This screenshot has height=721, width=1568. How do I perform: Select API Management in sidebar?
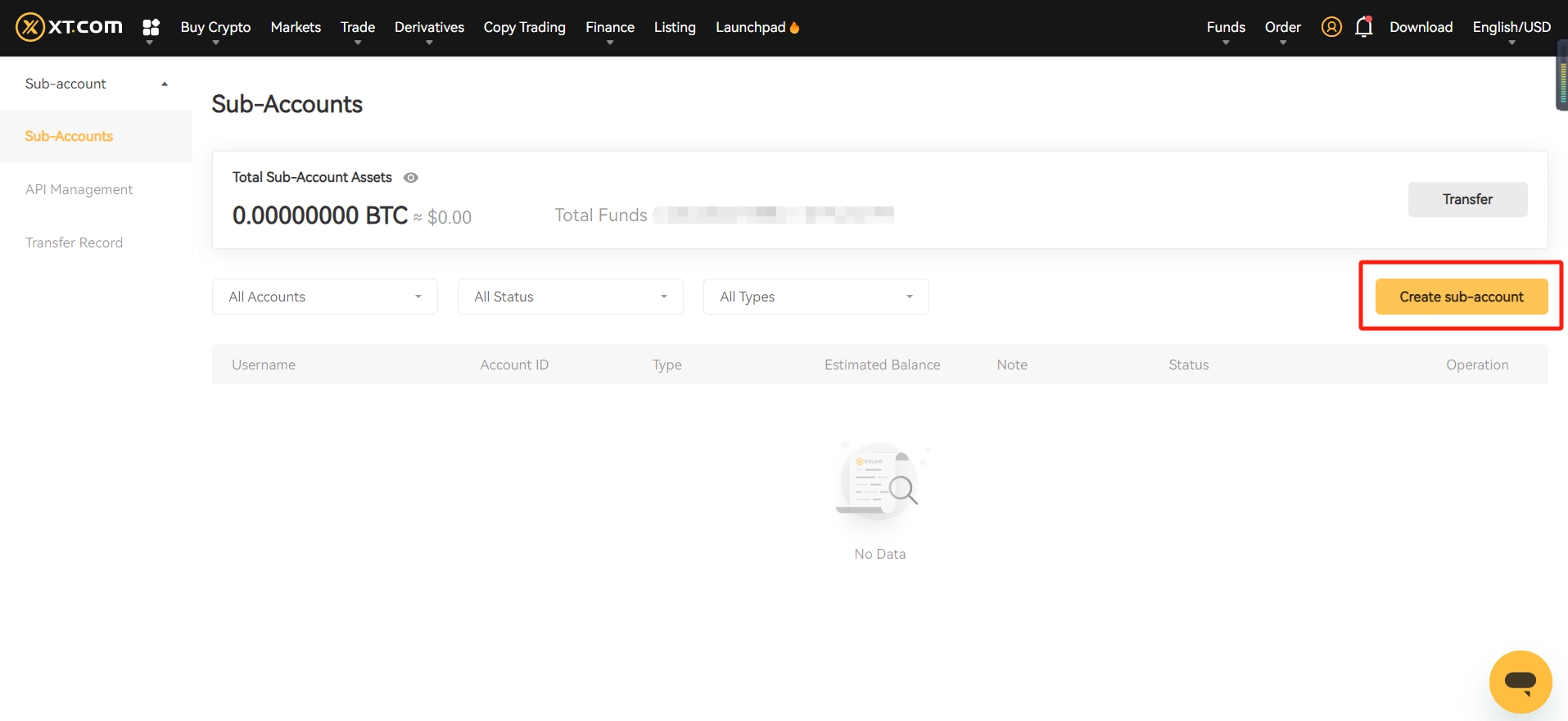(79, 189)
